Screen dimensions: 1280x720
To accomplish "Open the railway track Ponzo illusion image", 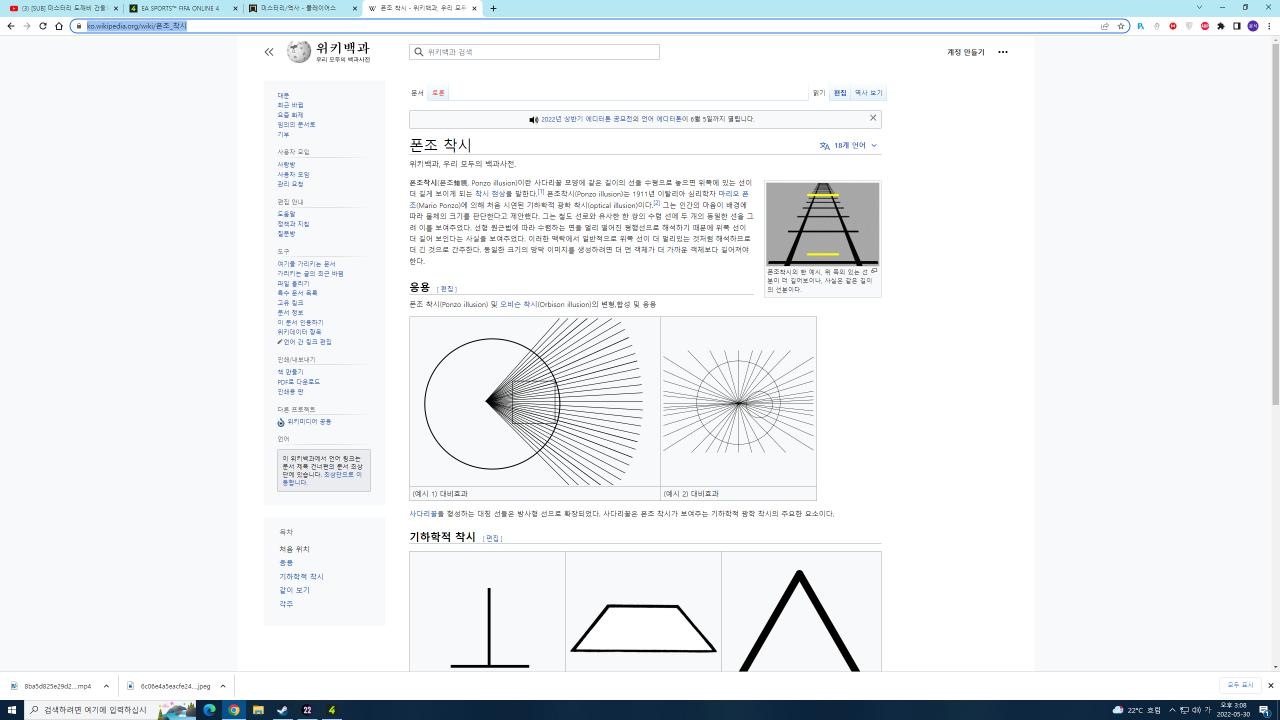I will 822,223.
